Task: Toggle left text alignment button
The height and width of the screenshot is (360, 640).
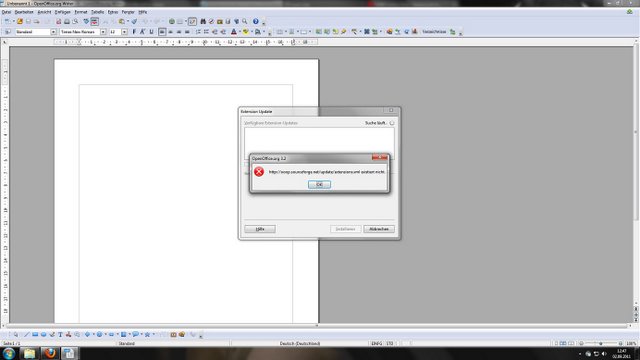Action: click(x=162, y=32)
